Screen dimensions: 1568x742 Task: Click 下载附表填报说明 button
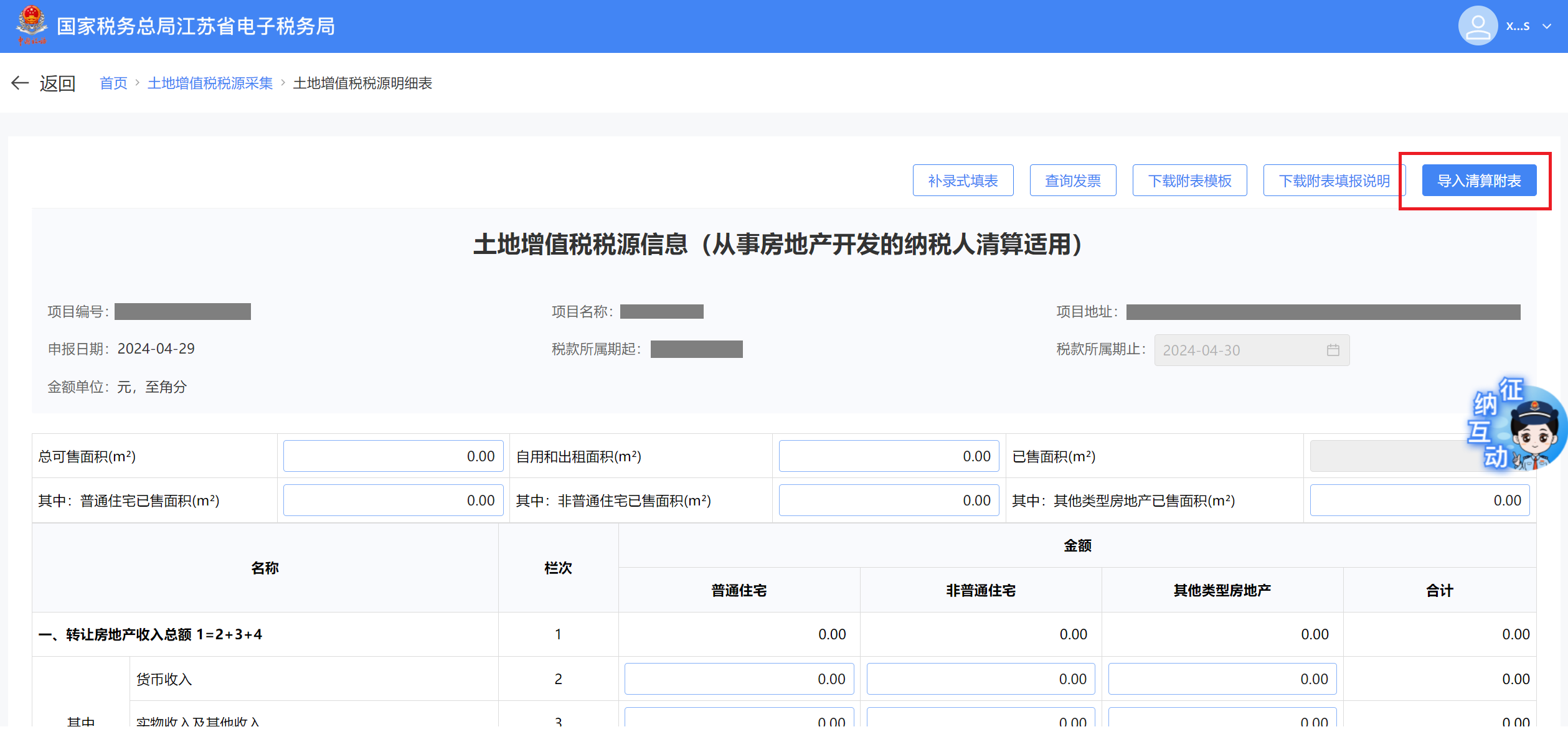click(x=1334, y=181)
